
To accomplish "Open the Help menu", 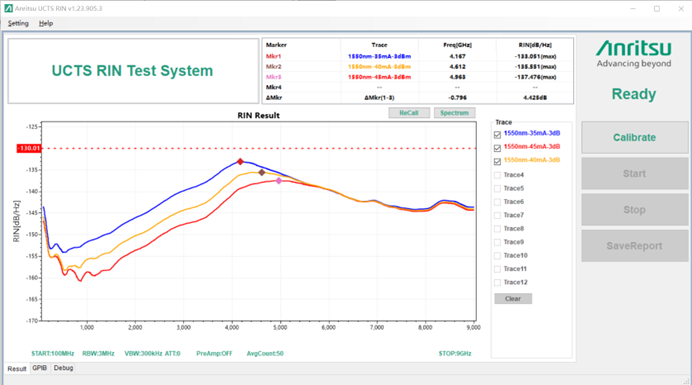I will tap(45, 23).
